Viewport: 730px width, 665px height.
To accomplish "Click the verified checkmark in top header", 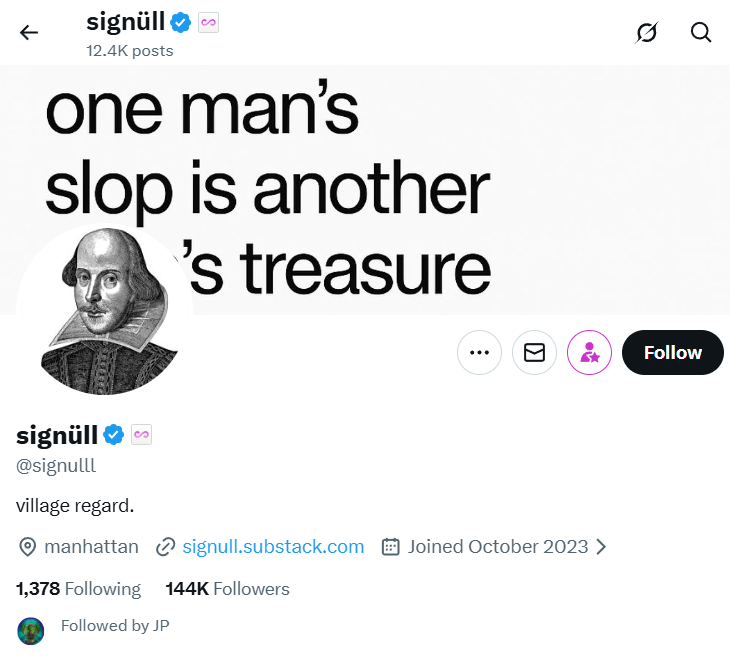I will point(181,22).
